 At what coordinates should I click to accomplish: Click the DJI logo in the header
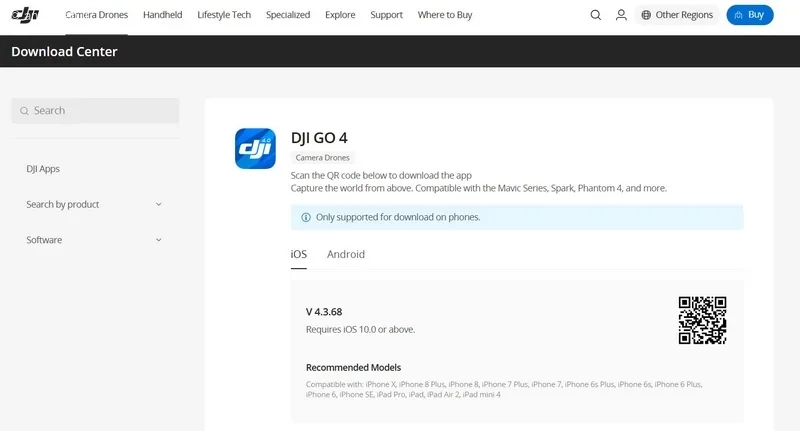(x=25, y=15)
